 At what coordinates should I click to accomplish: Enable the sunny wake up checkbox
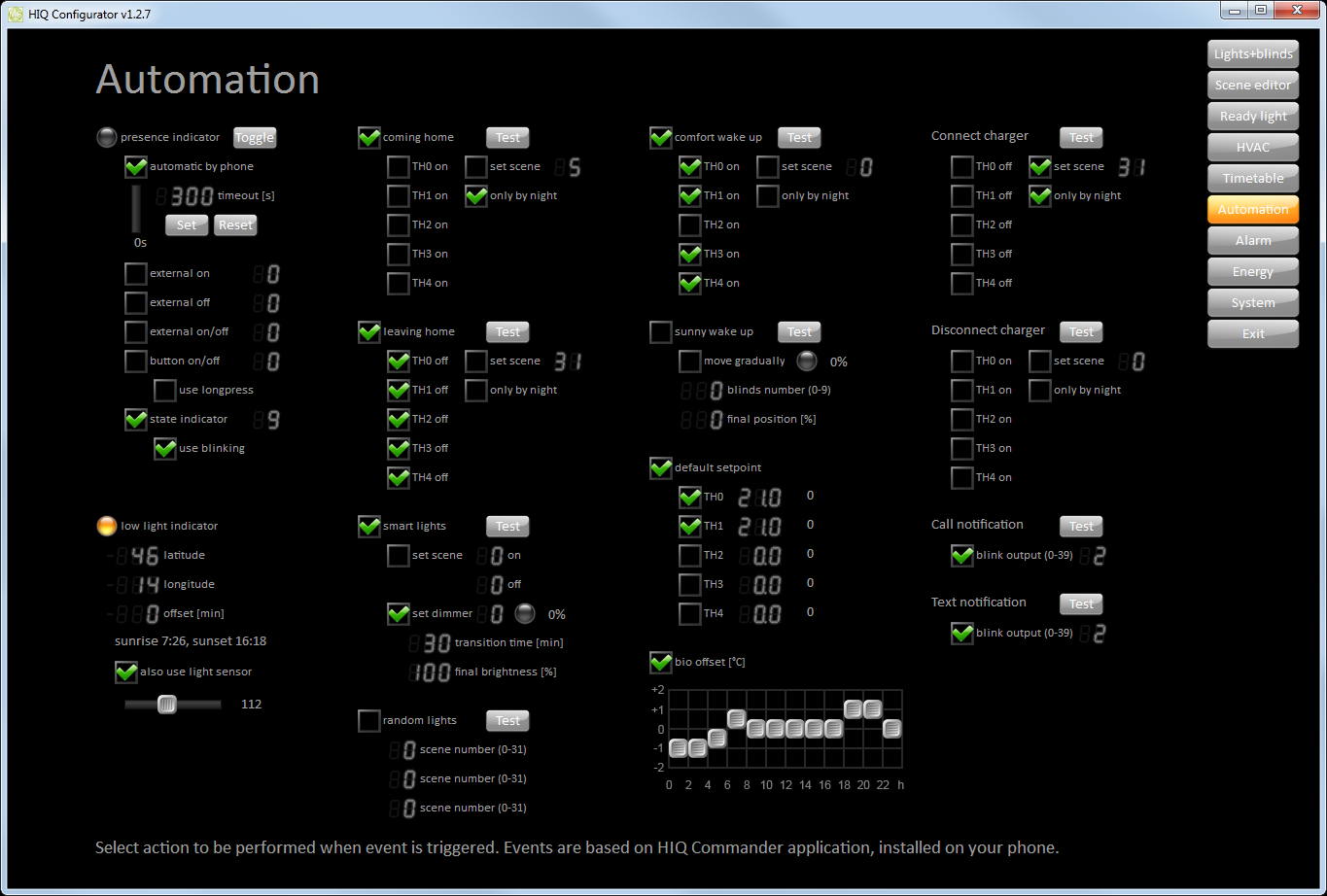(x=661, y=331)
